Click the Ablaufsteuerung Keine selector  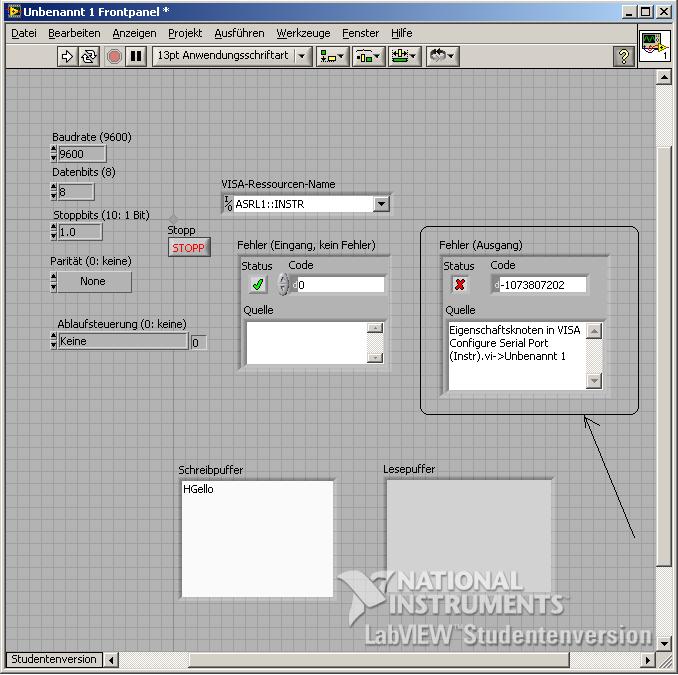pyautogui.click(x=123, y=341)
